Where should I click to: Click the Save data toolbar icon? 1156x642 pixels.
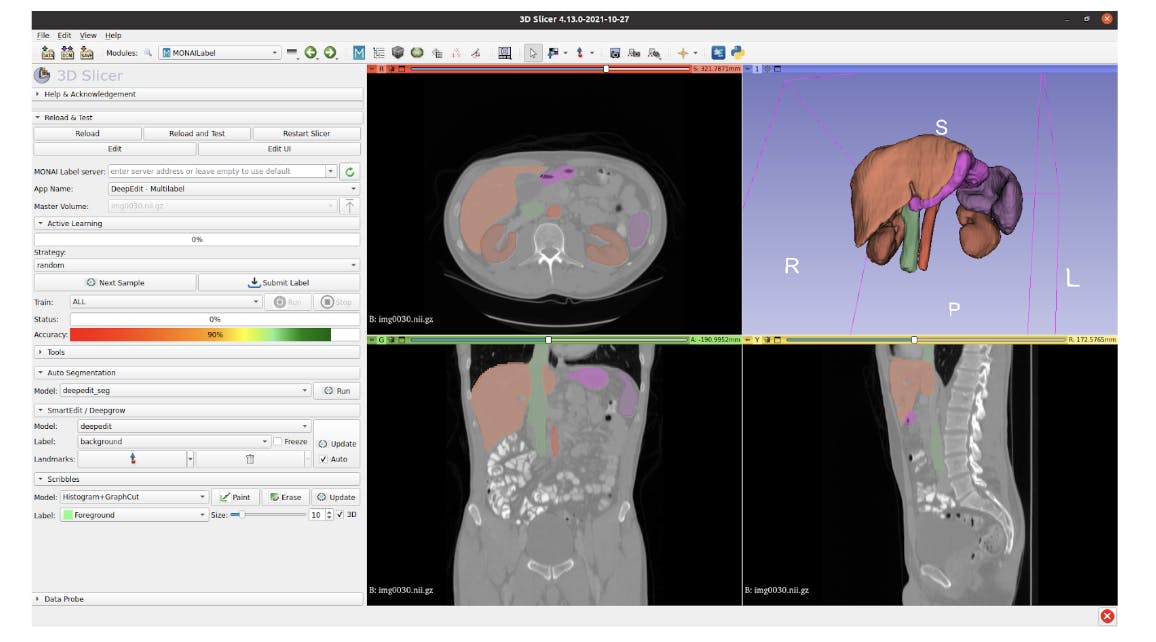(x=86, y=52)
